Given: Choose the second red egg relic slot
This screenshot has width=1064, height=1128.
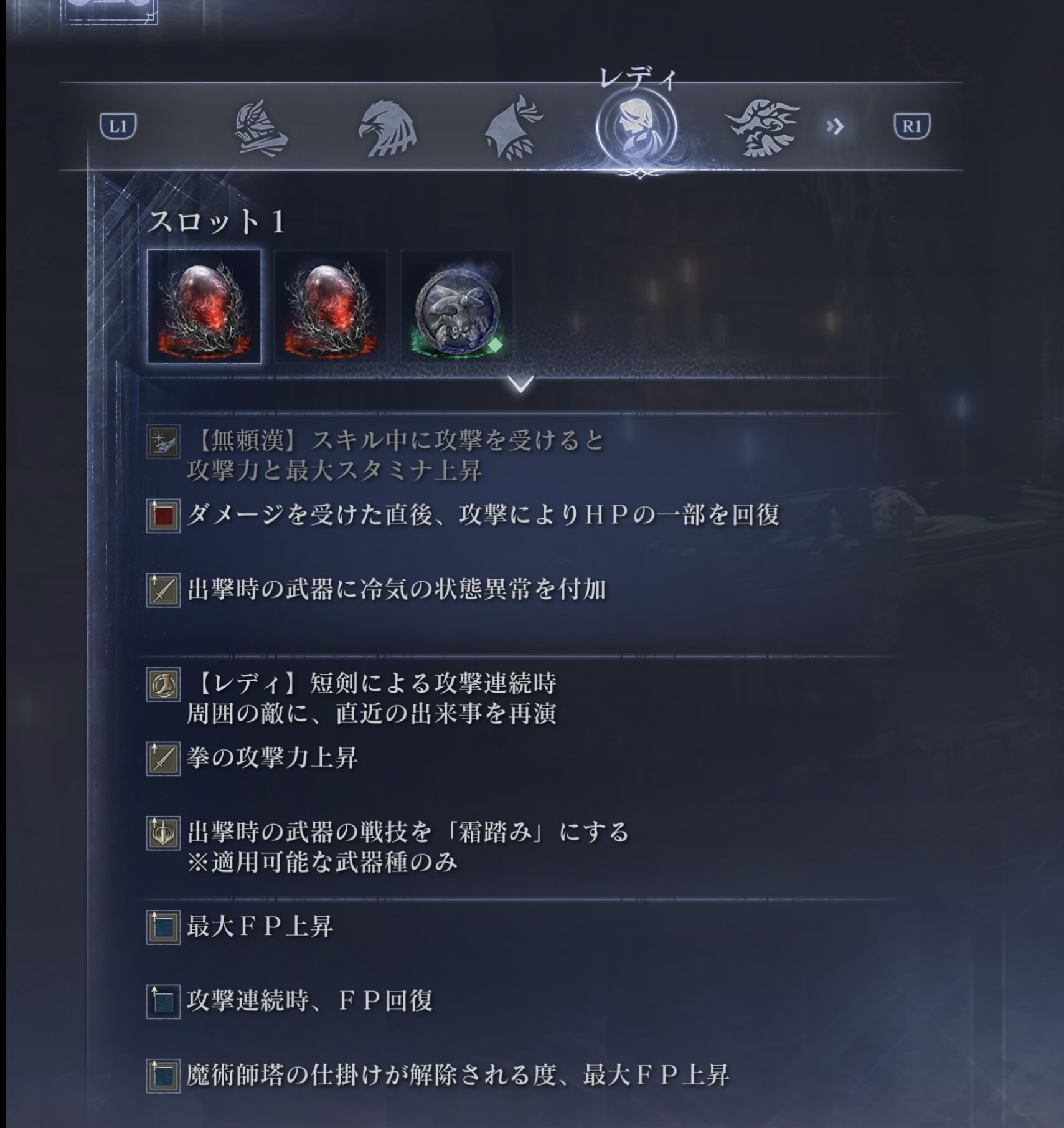Looking at the screenshot, I should tap(331, 306).
